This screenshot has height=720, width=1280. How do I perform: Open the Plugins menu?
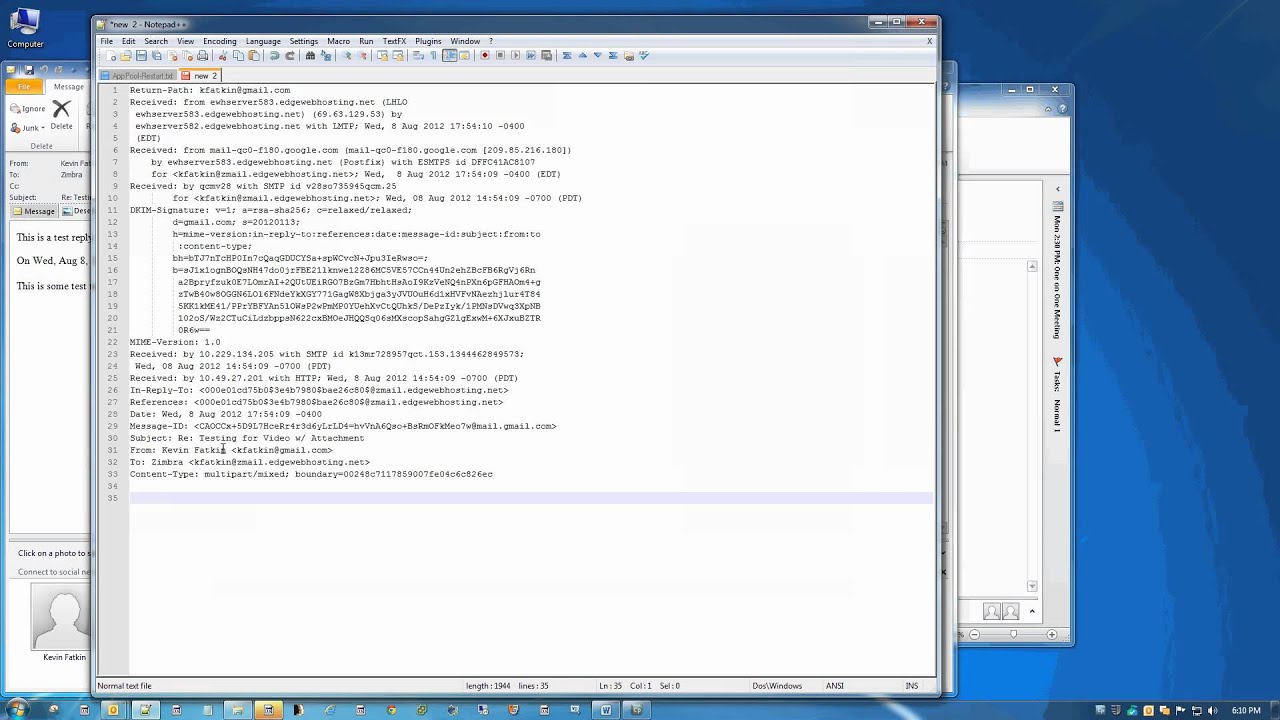coord(428,41)
